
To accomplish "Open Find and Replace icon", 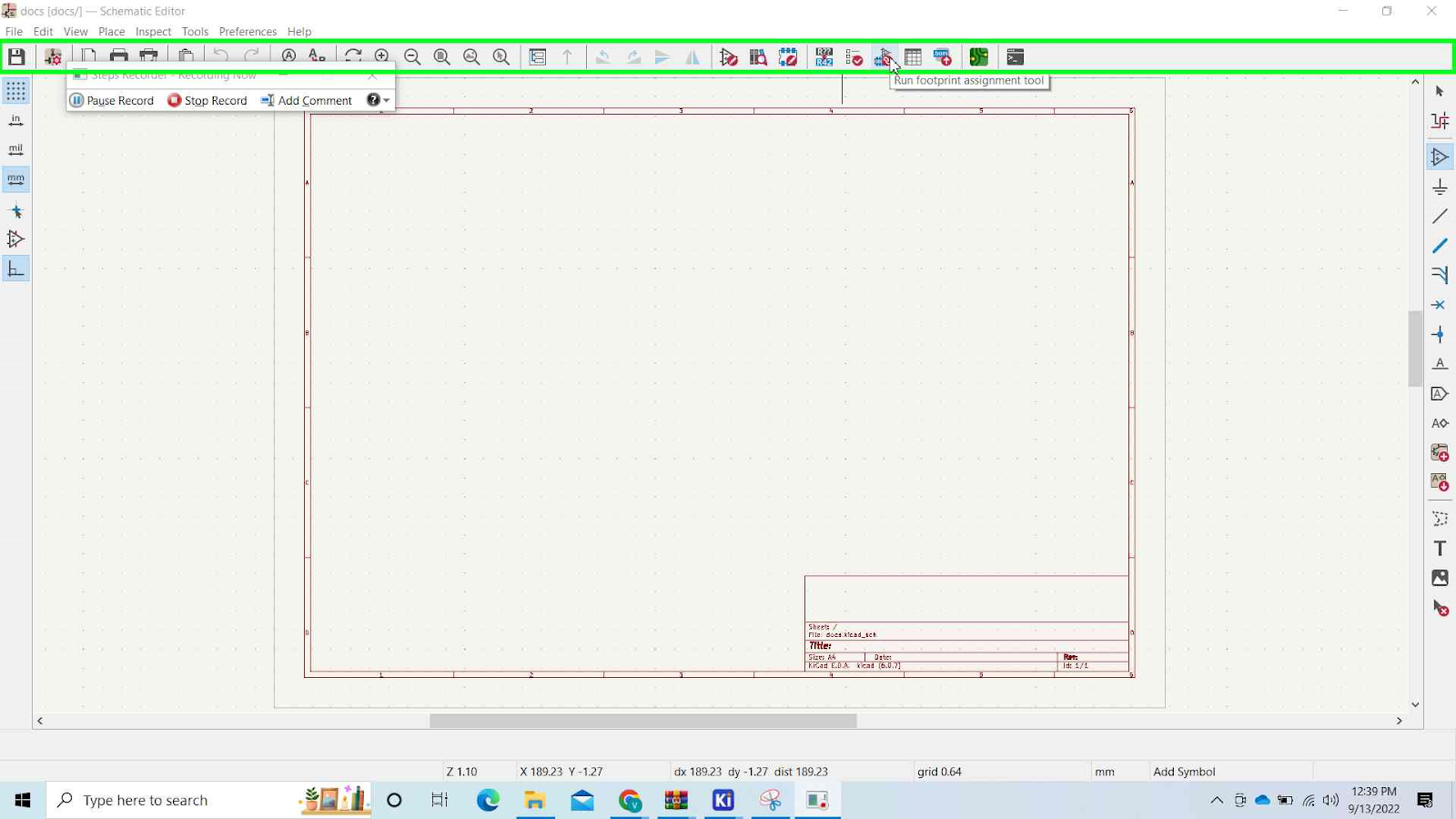I will (317, 57).
